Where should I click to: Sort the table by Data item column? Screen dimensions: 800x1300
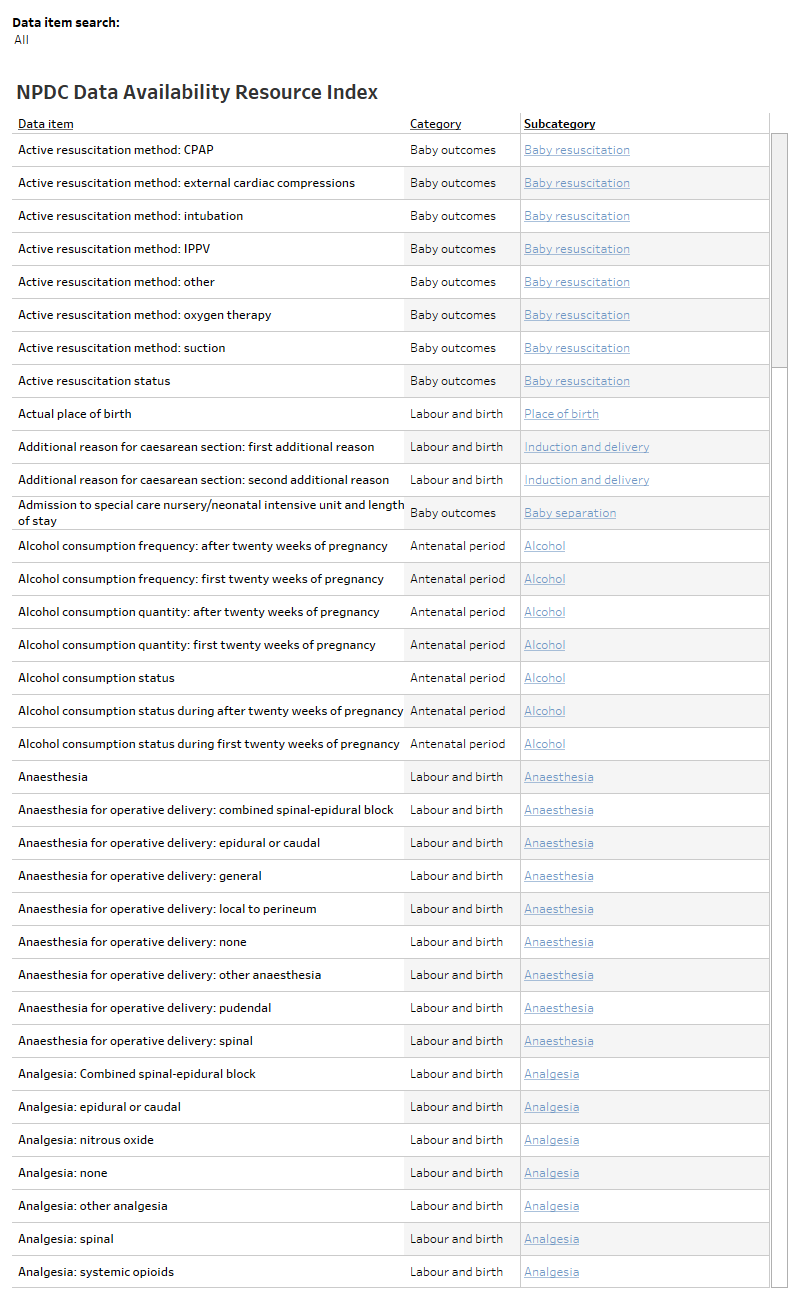(45, 123)
